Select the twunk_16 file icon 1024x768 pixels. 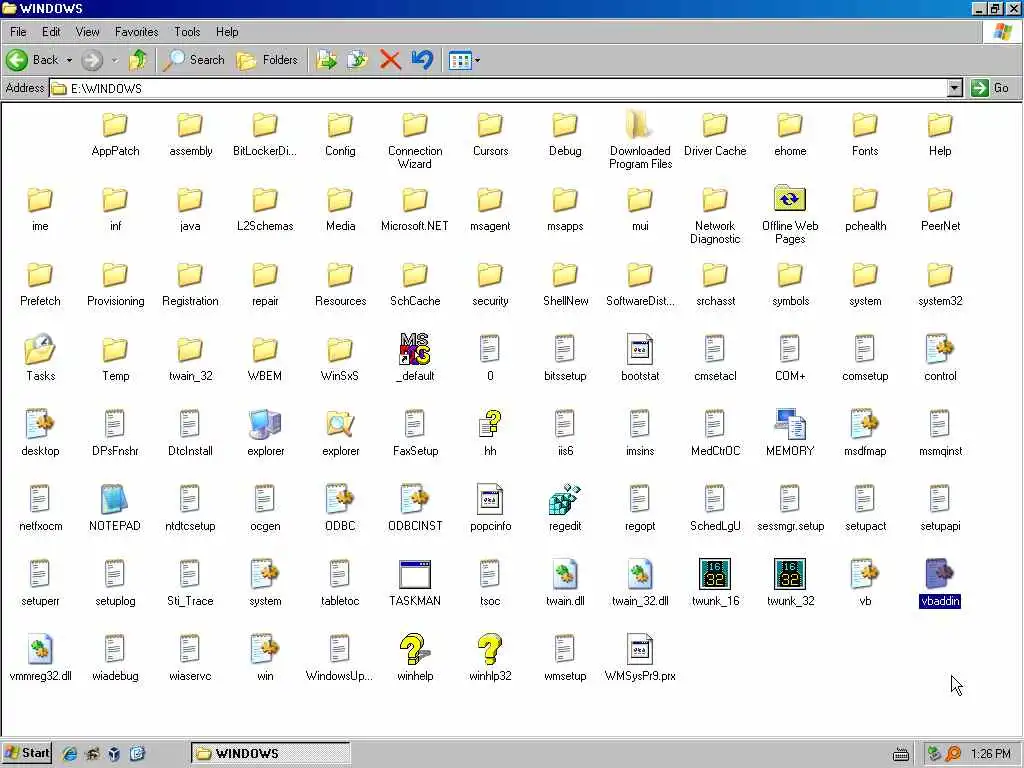[715, 575]
